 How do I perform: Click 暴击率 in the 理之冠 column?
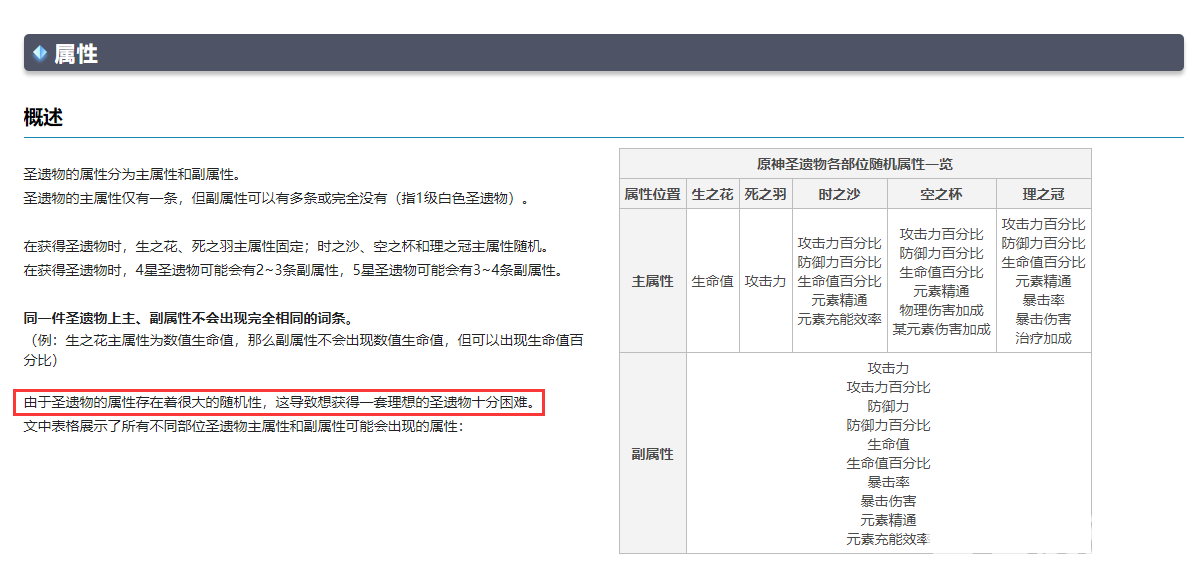[x=1043, y=300]
